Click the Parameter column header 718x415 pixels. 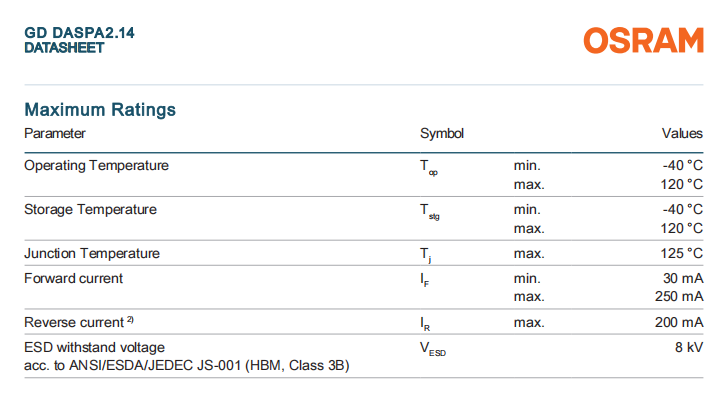click(55, 133)
